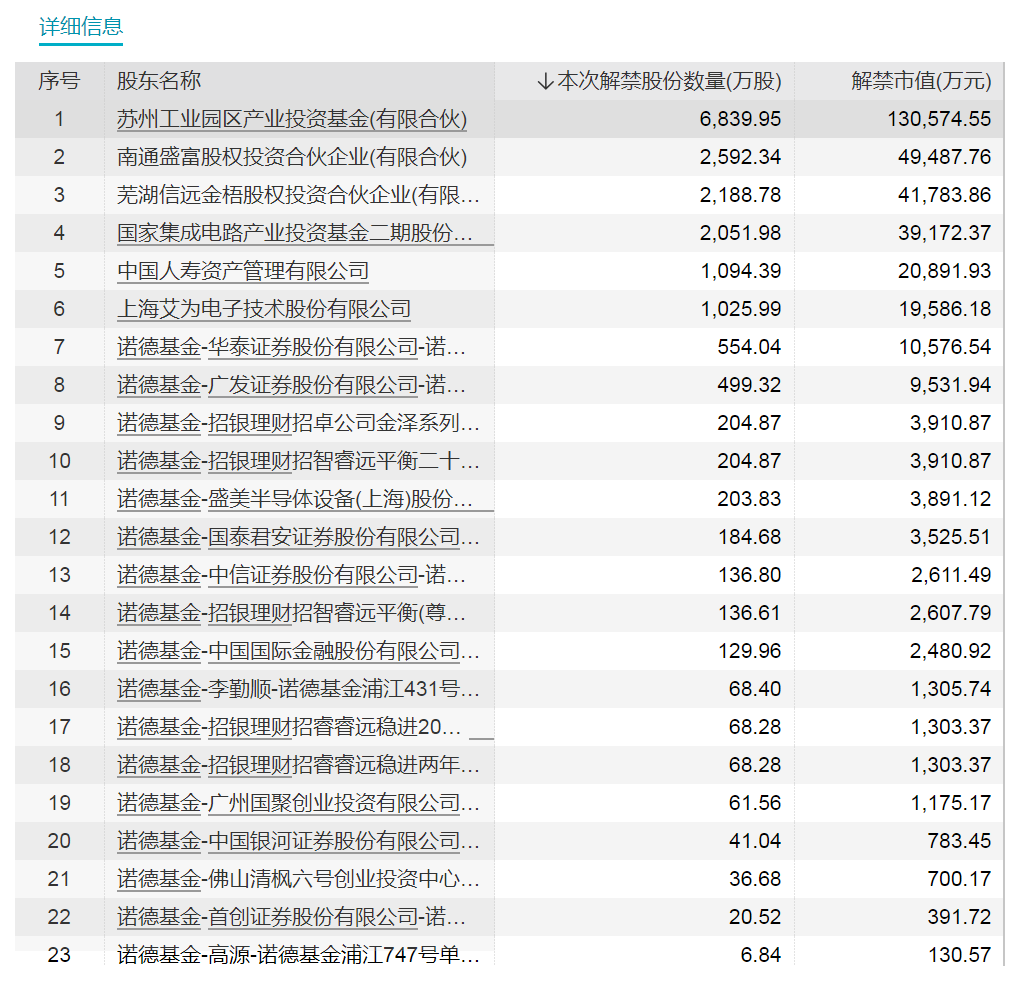The width and height of the screenshot is (1017, 981).
Task: Click the 序号 column header
Action: point(59,81)
